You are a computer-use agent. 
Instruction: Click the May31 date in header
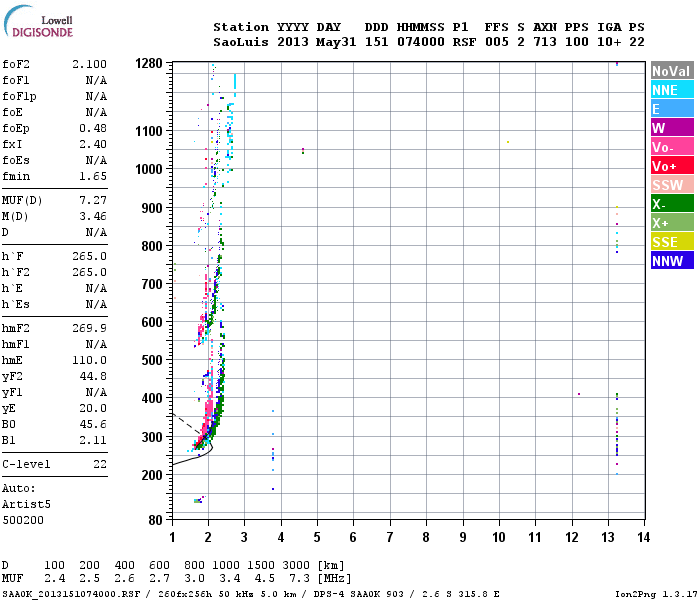[x=336, y=42]
